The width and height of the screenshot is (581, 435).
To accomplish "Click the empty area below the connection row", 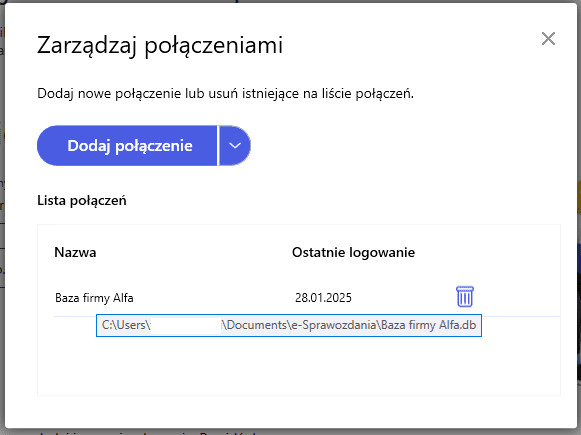I will coord(299,365).
